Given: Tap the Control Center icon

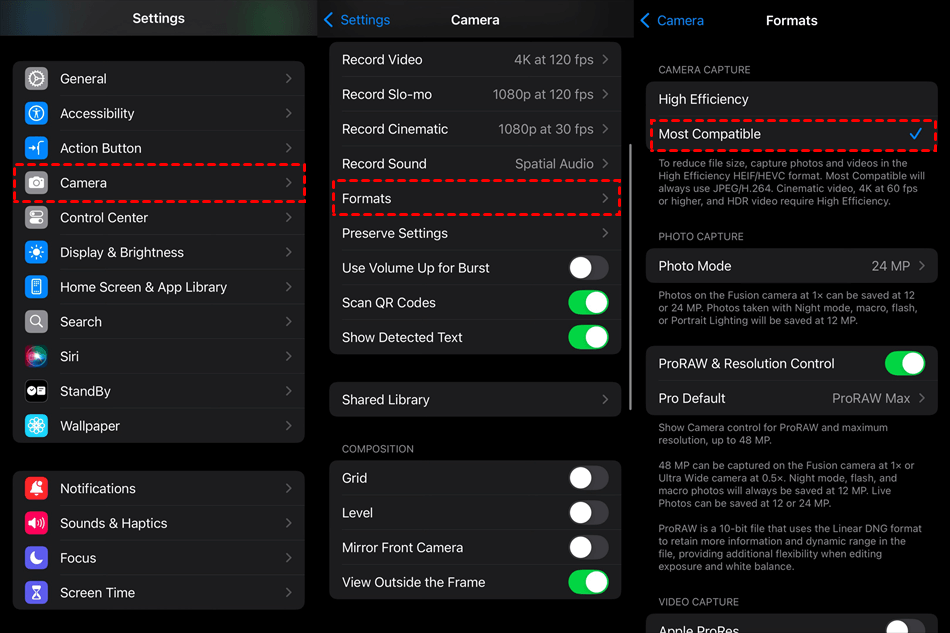Looking at the screenshot, I should 36,217.
